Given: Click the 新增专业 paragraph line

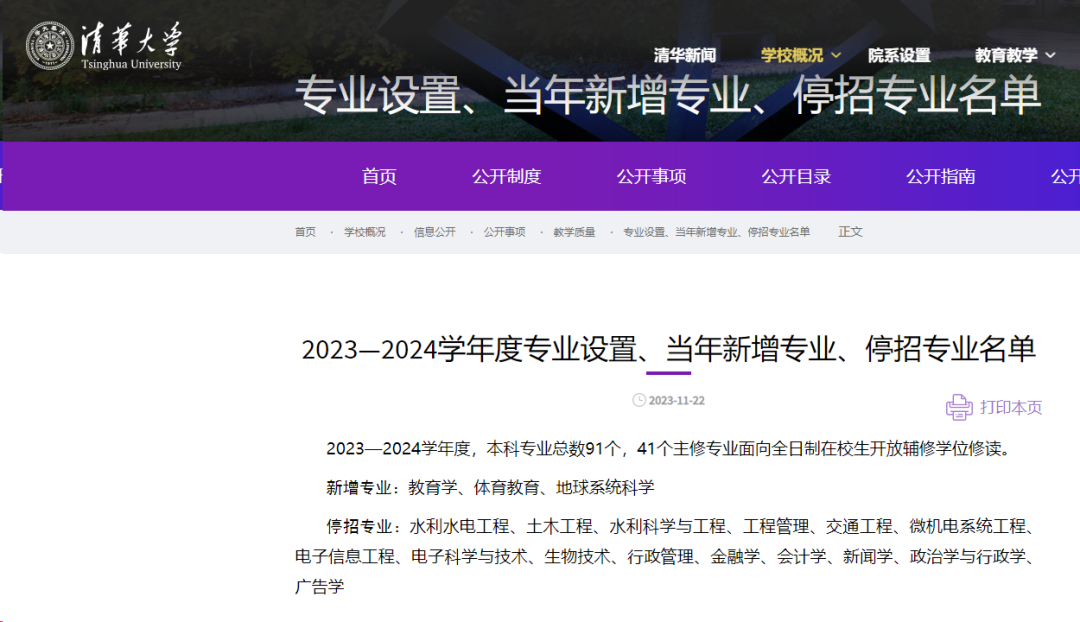Looking at the screenshot, I should (490, 488).
